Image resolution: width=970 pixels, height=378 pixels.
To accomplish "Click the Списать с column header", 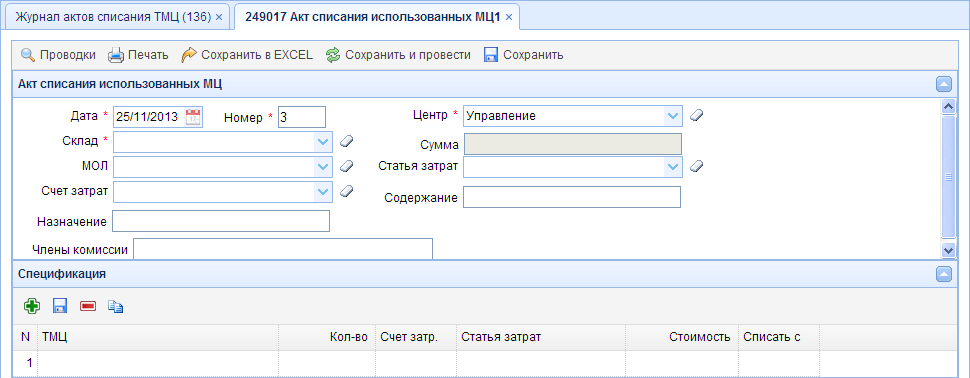I will tap(779, 337).
